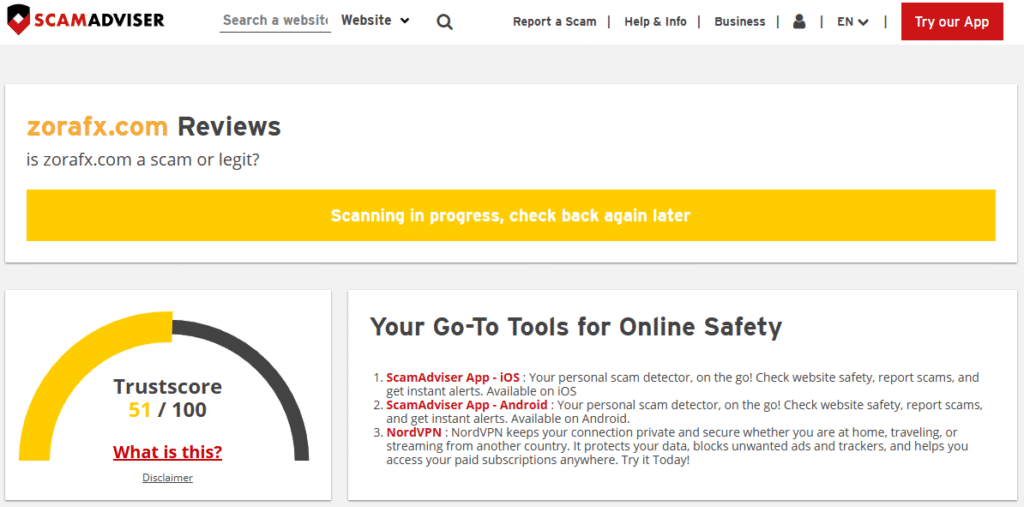Click the yellow Scanning in progress banner

click(x=511, y=216)
